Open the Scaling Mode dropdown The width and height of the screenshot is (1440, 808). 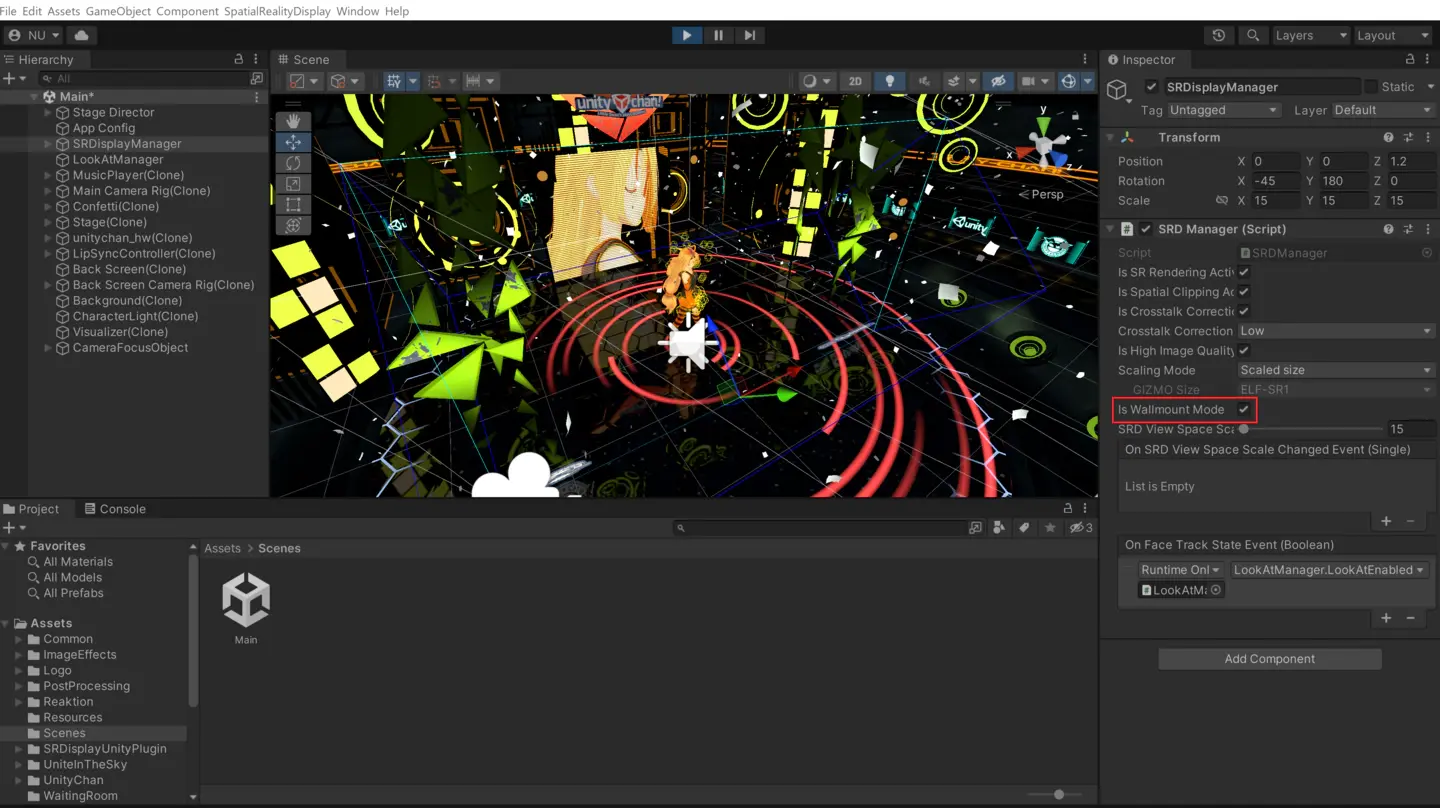point(1335,370)
